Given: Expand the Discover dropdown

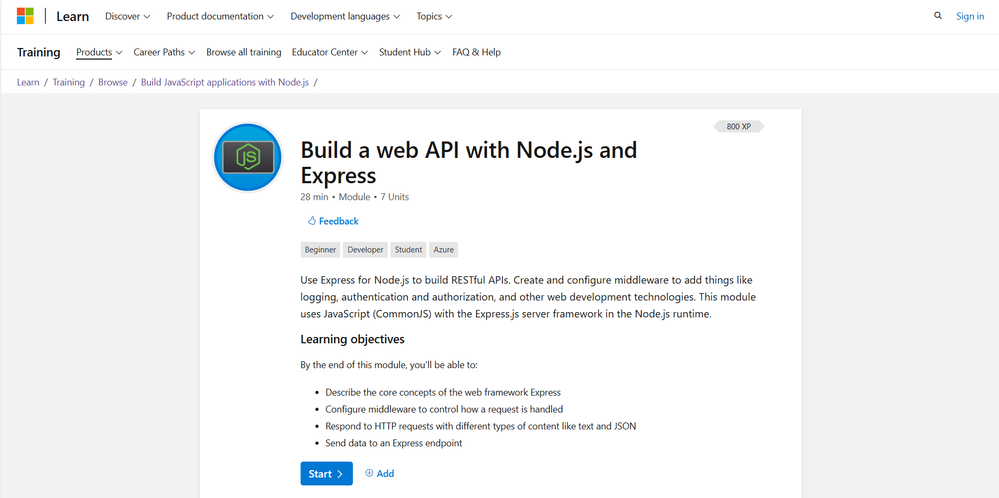Looking at the screenshot, I should [x=127, y=17].
